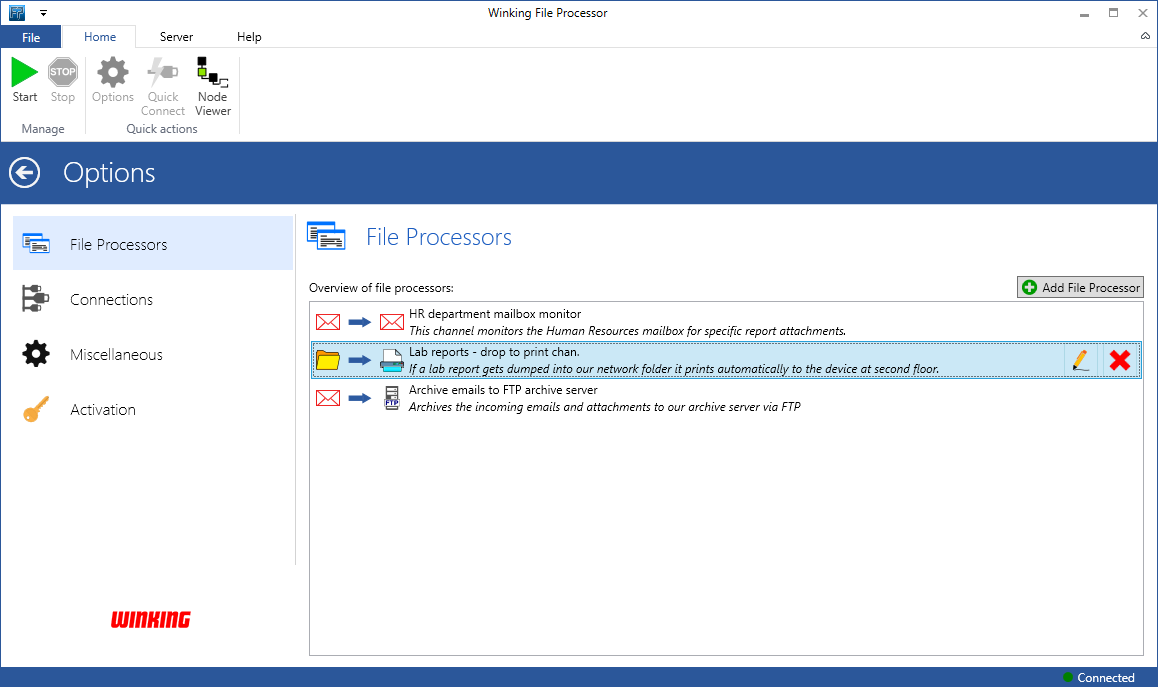The height and width of the screenshot is (687, 1158).
Task: Click the Archive emails description text
Action: pyautogui.click(x=605, y=407)
